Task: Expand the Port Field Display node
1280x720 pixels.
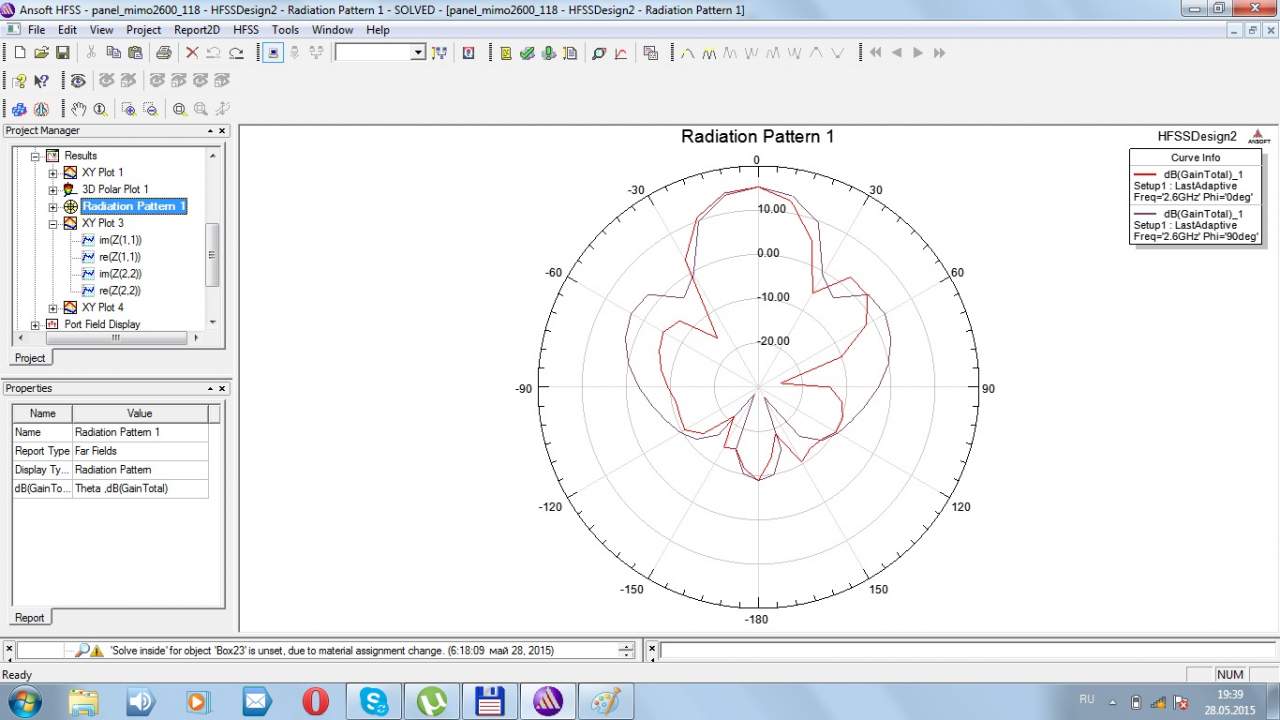Action: pyautogui.click(x=36, y=325)
